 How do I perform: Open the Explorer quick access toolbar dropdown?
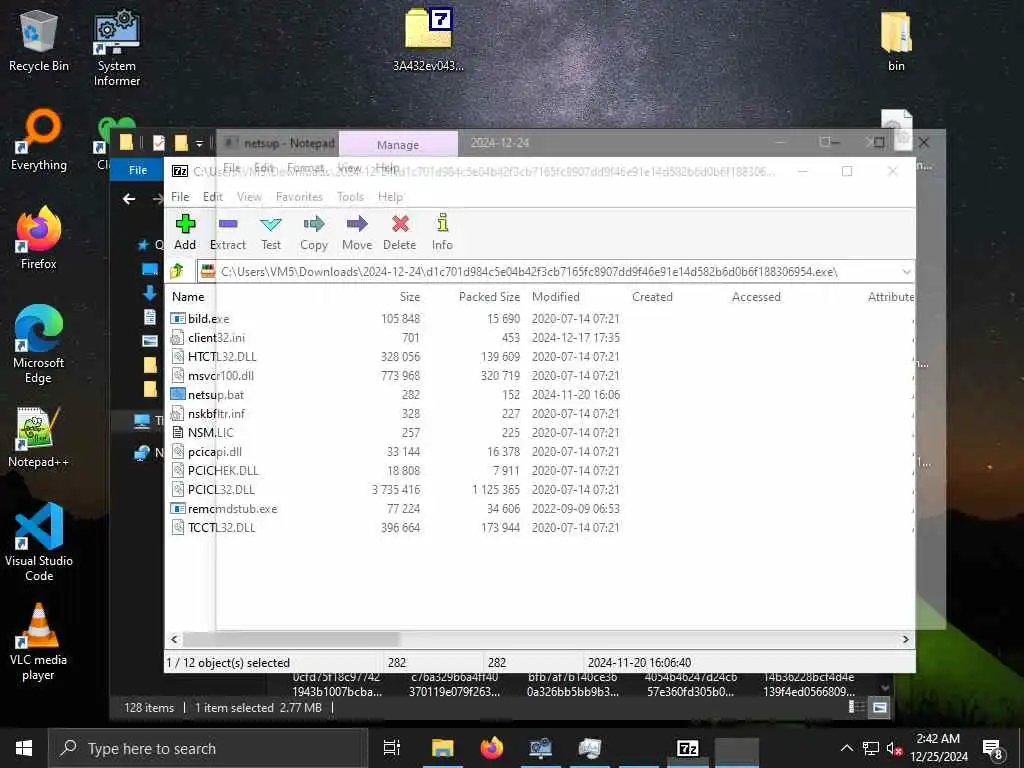tap(199, 143)
